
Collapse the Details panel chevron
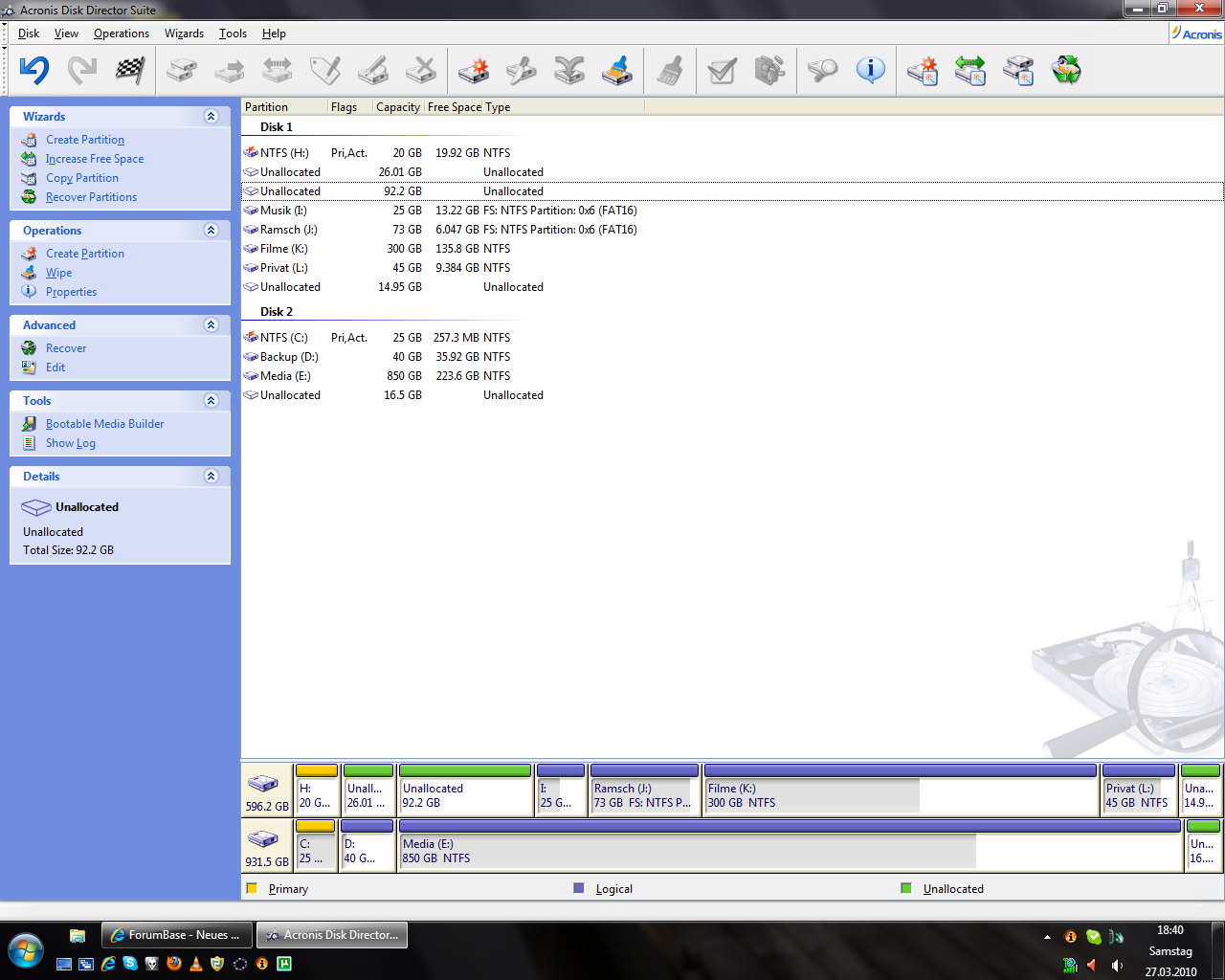click(x=211, y=476)
